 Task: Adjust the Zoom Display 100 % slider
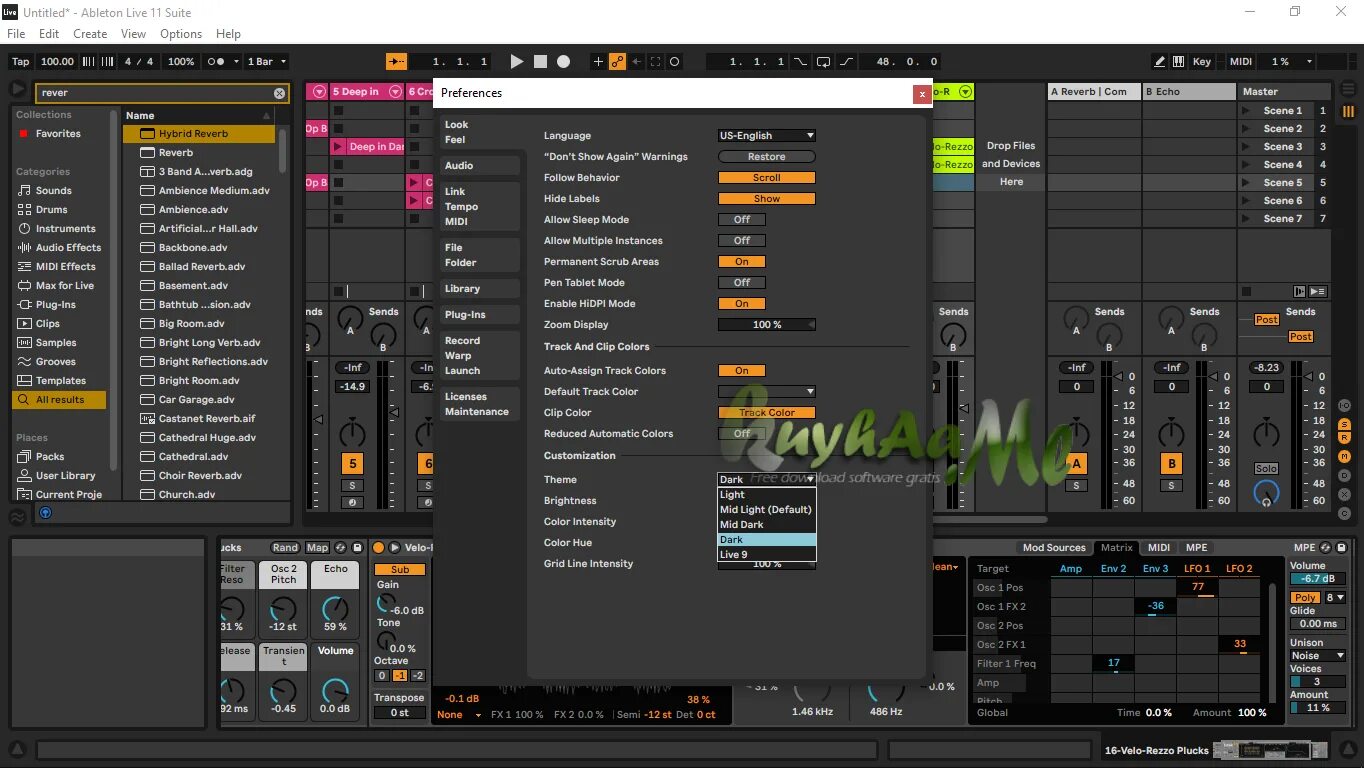point(767,325)
